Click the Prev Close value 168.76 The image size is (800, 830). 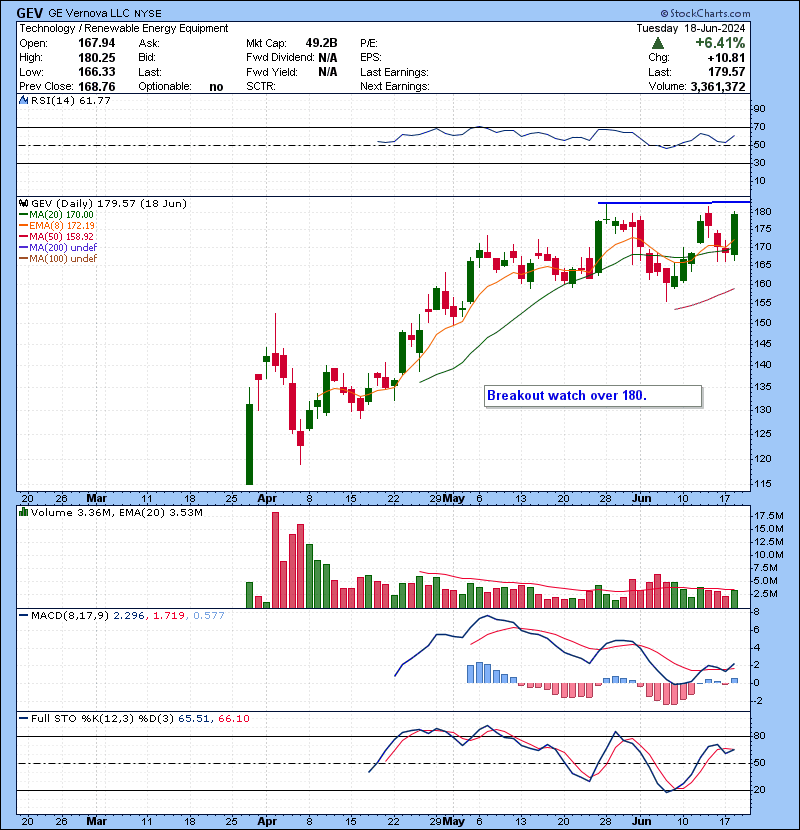pyautogui.click(x=96, y=86)
